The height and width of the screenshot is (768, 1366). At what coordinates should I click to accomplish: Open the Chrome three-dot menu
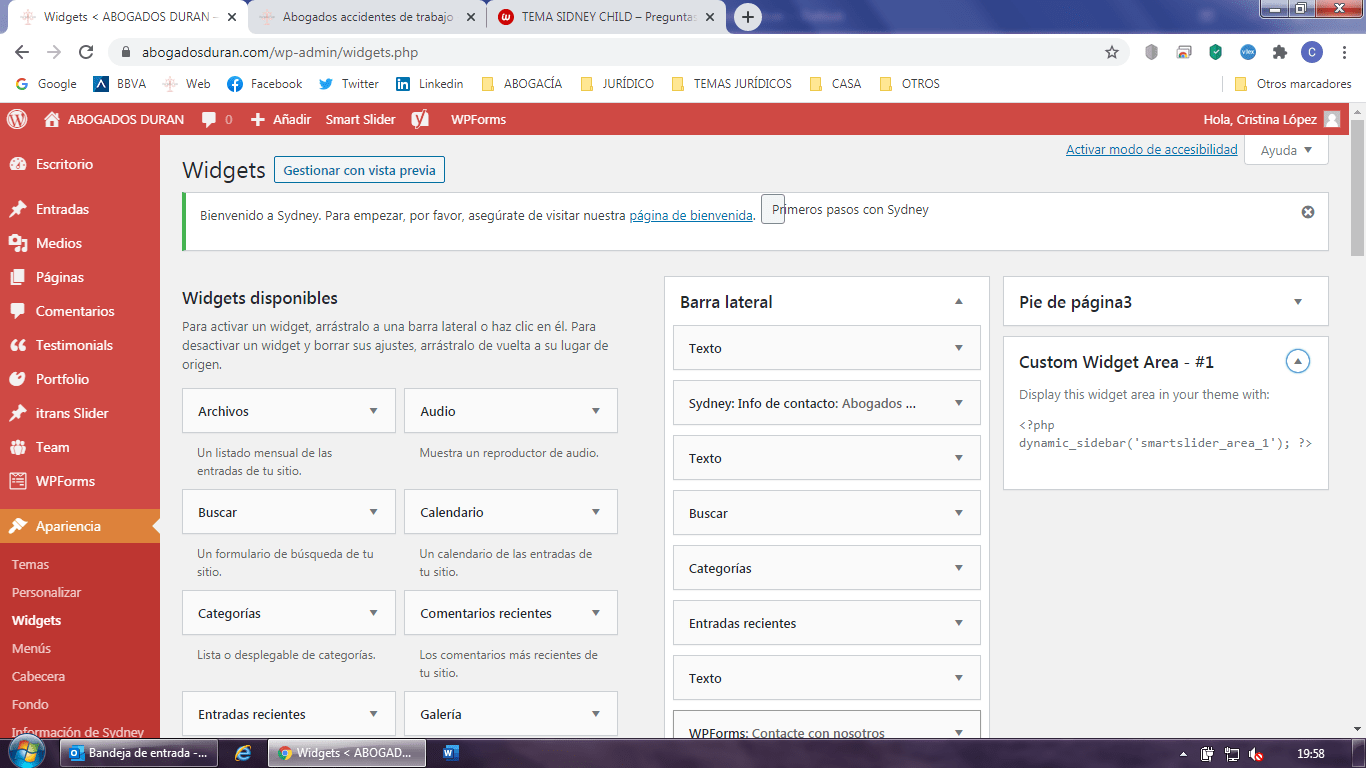click(1343, 52)
